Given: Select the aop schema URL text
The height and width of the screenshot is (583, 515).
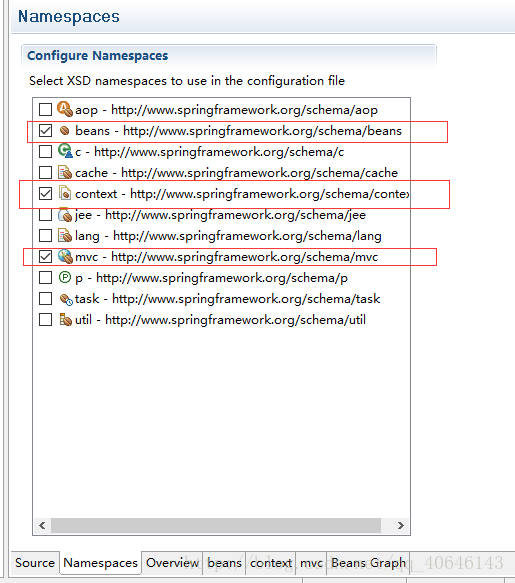Looking at the screenshot, I should click(x=244, y=110).
